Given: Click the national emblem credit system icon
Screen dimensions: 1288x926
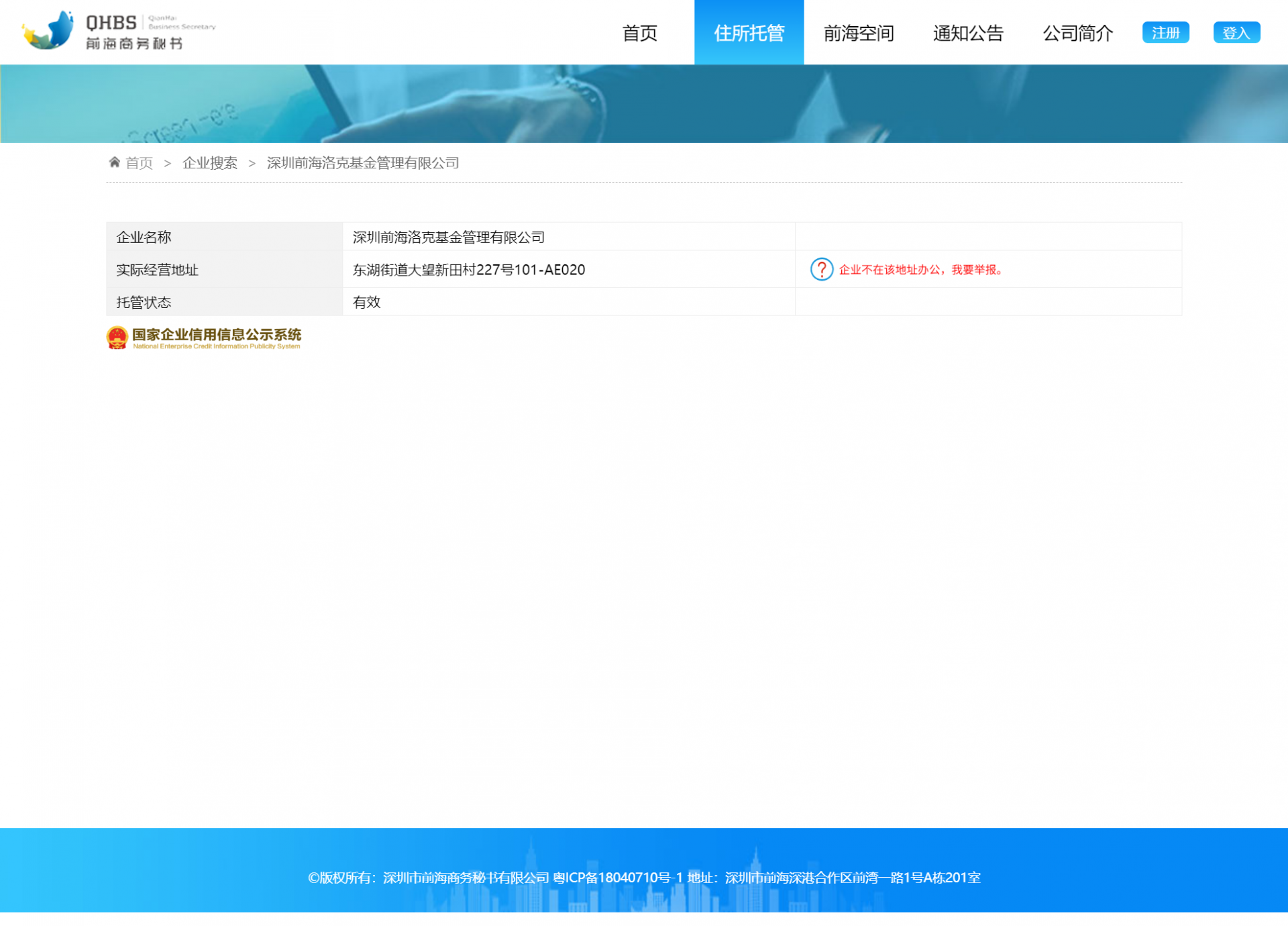Looking at the screenshot, I should pos(117,338).
